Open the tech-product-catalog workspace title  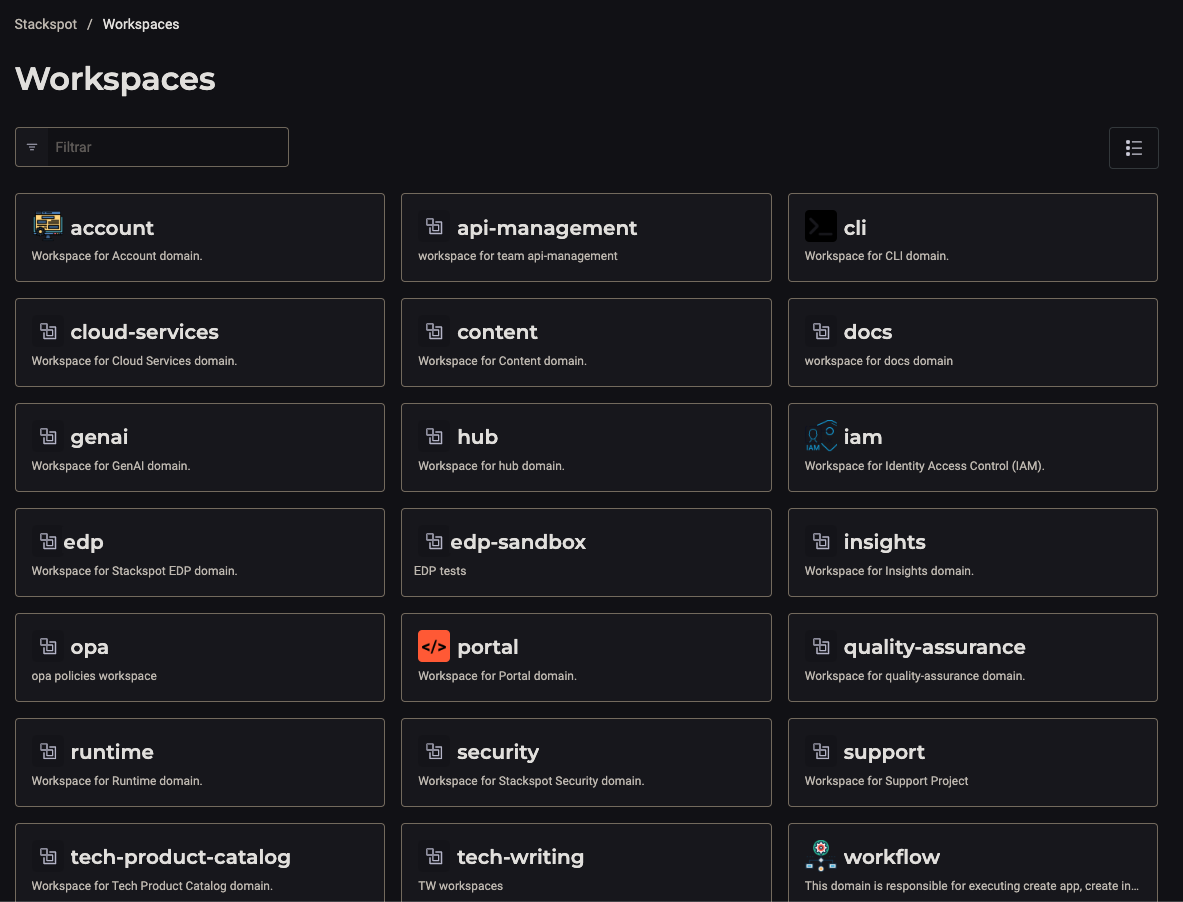[180, 857]
